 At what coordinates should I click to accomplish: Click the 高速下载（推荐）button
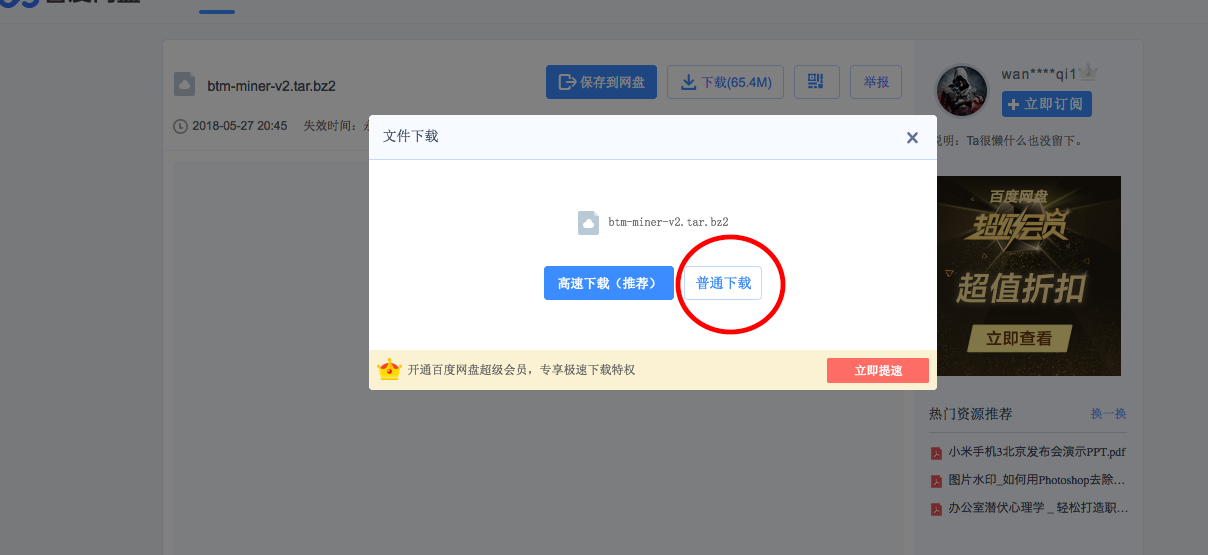(609, 283)
